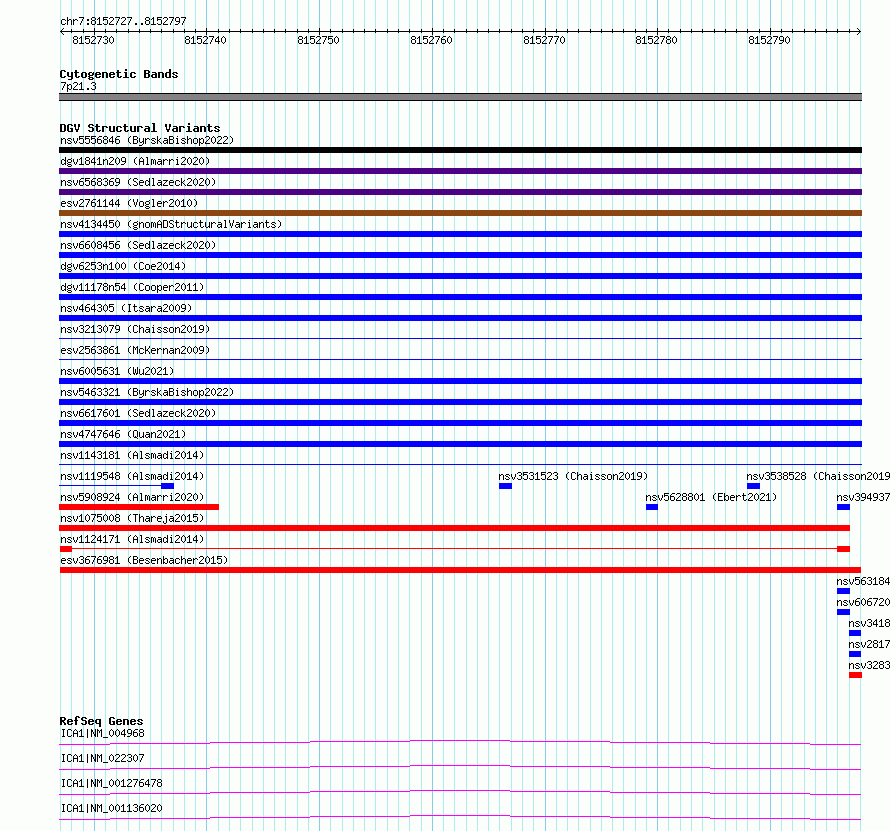This screenshot has width=890, height=831.
Task: Open ICA1|NM_004968 transcript label
Action: [103, 733]
